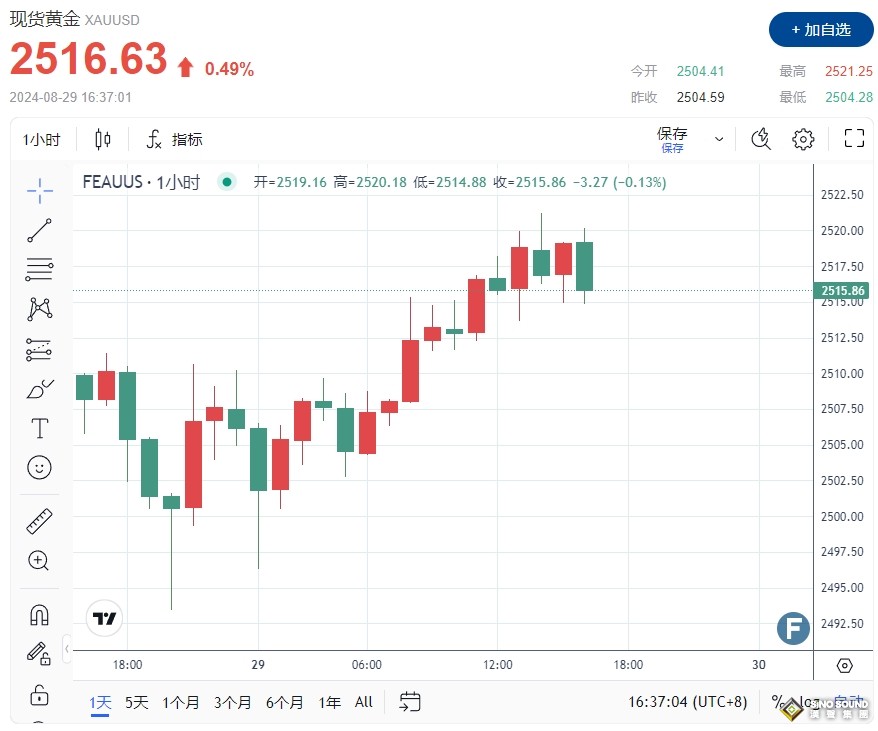Change the 1小时 time interval
Image resolution: width=878 pixels, height=731 pixels.
(x=41, y=139)
